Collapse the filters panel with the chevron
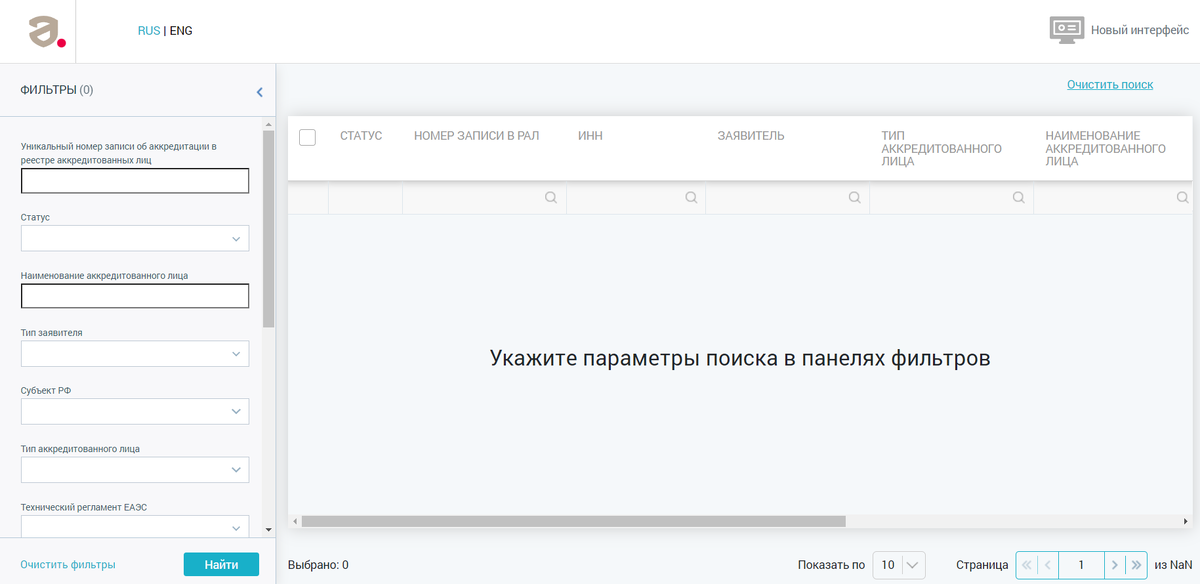This screenshot has width=1200, height=584. pyautogui.click(x=259, y=91)
